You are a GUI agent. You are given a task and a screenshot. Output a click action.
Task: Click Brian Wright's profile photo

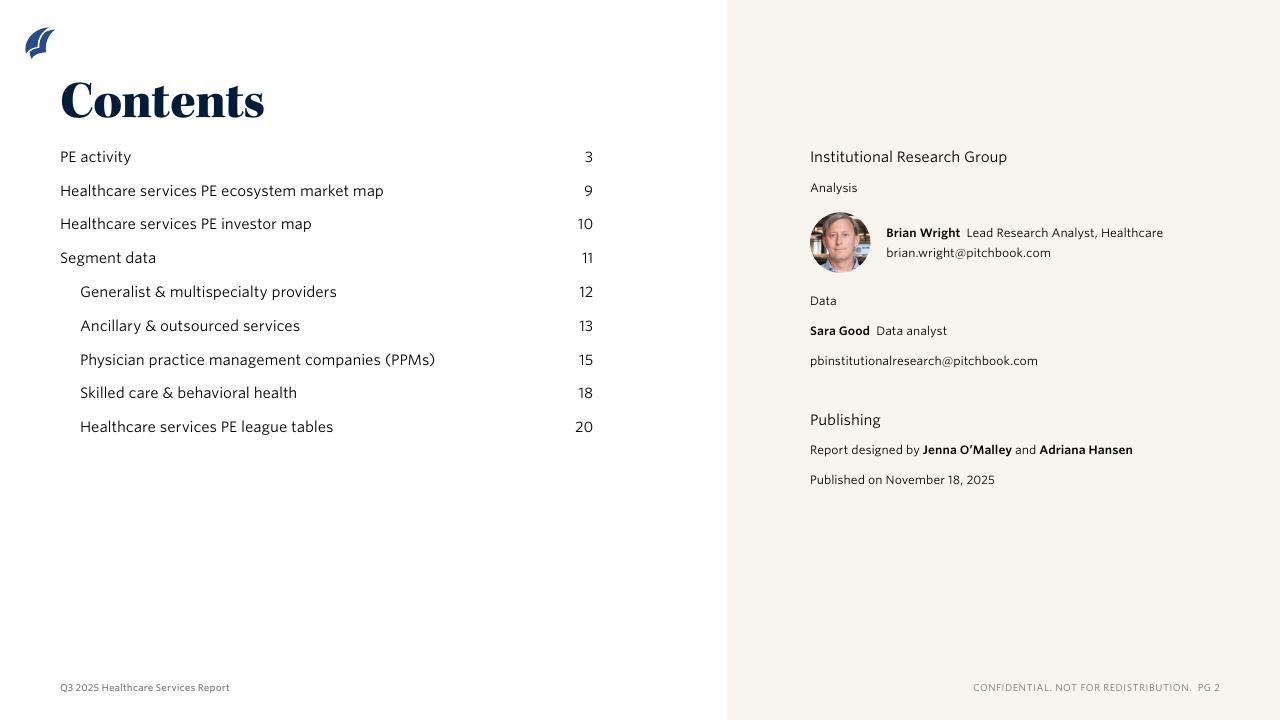[x=840, y=242]
